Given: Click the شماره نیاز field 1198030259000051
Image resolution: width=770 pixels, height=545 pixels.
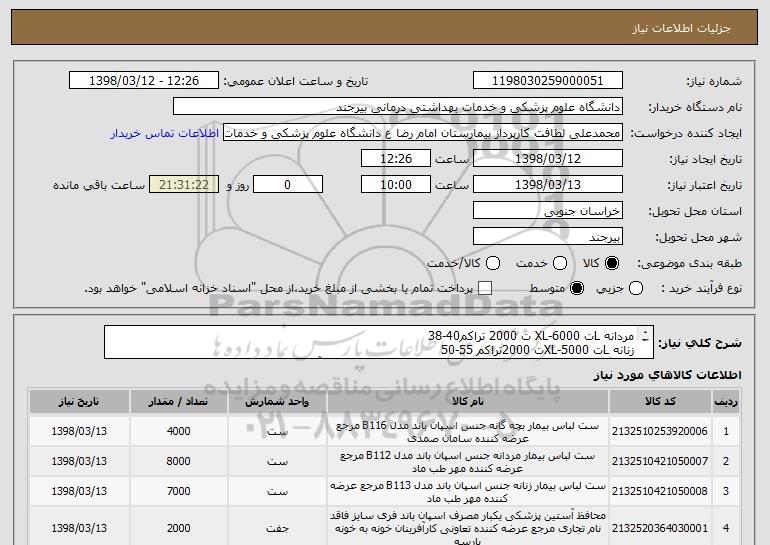Looking at the screenshot, I should click(548, 81).
